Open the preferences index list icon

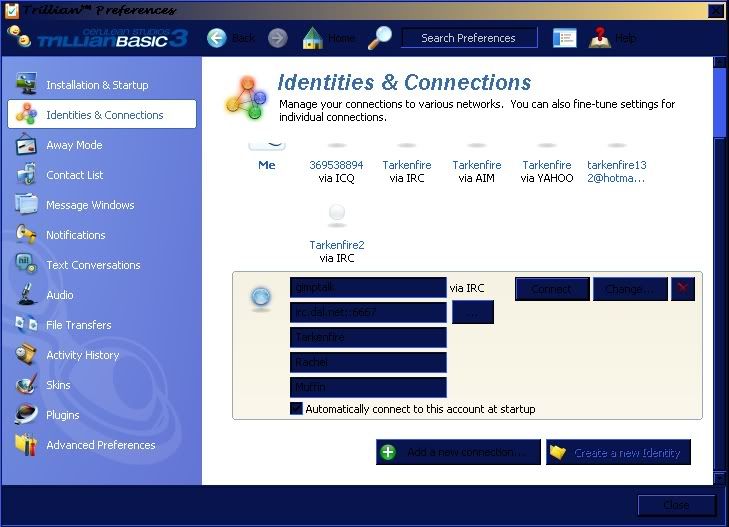point(564,38)
